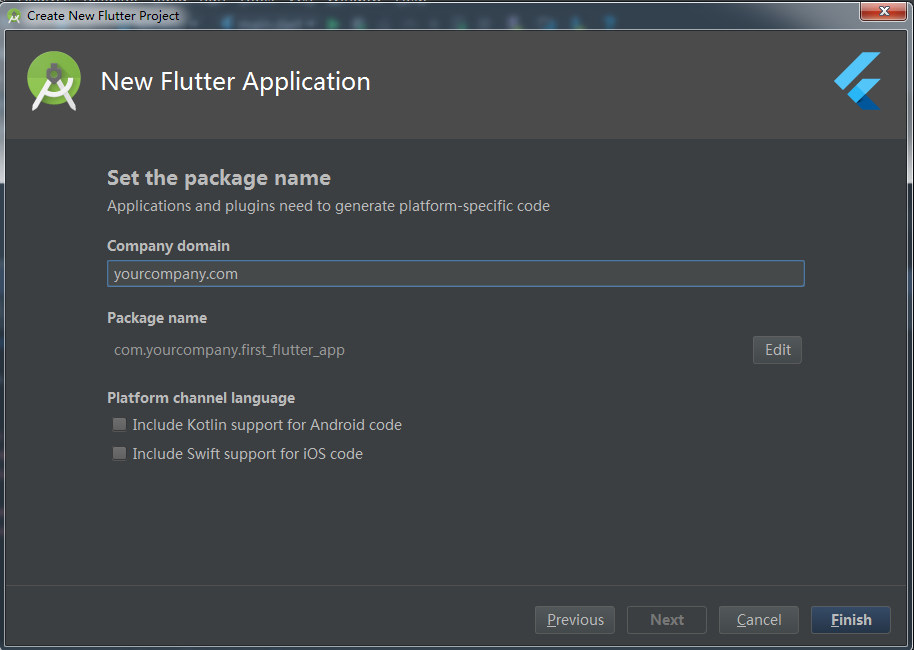Enable Include Kotlin support for Android code
914x650 pixels.
tap(119, 424)
